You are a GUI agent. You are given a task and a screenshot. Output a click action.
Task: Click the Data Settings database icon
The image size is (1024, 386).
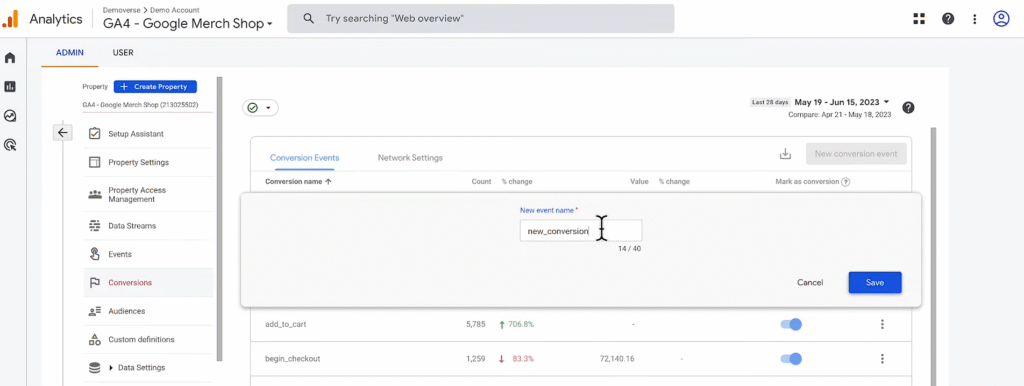95,368
